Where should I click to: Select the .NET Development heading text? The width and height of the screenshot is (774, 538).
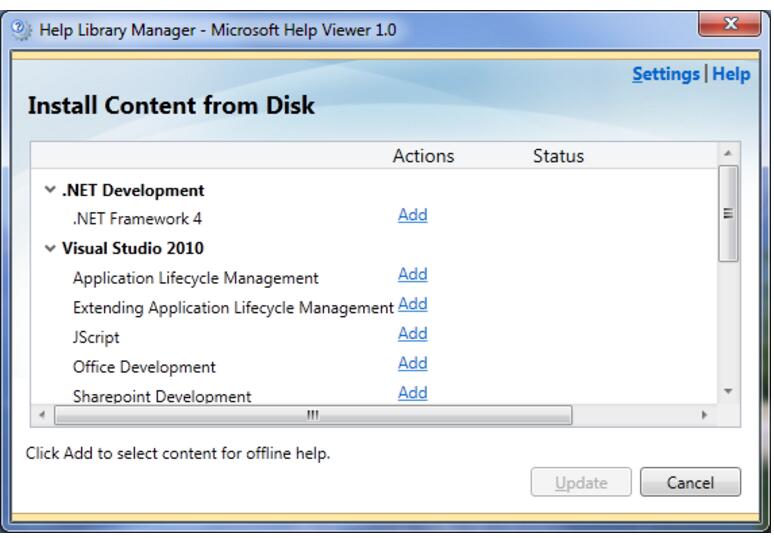click(133, 190)
